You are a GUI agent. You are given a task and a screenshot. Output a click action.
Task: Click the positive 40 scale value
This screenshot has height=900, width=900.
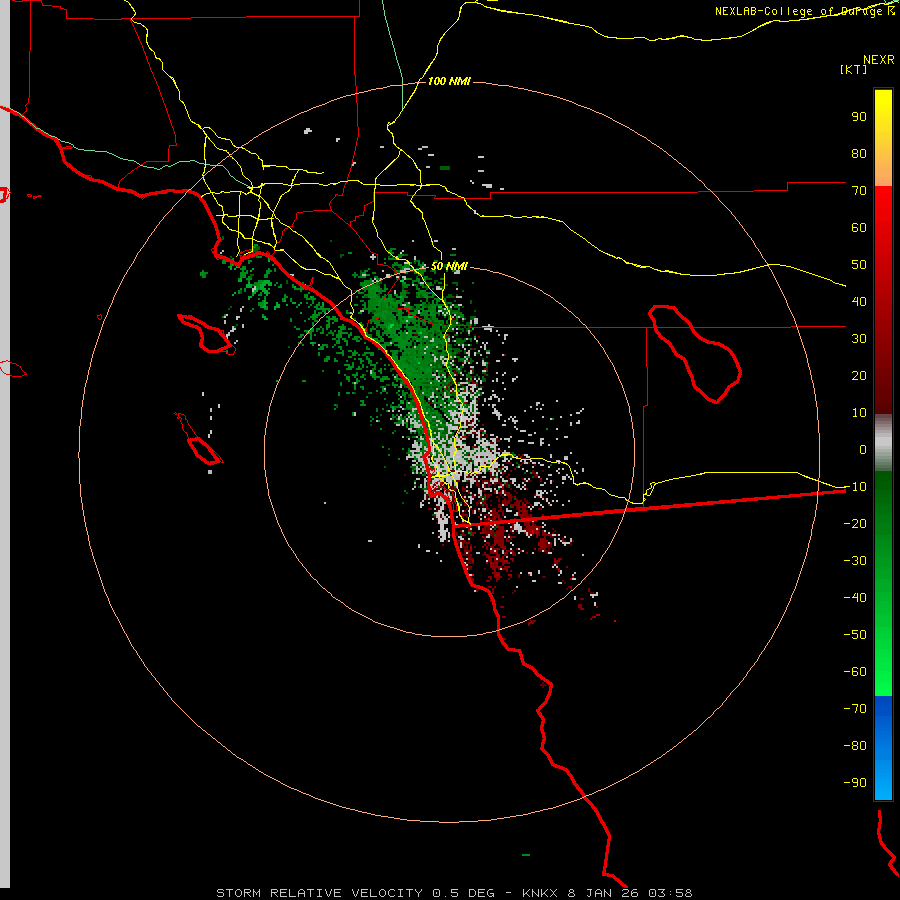(859, 302)
